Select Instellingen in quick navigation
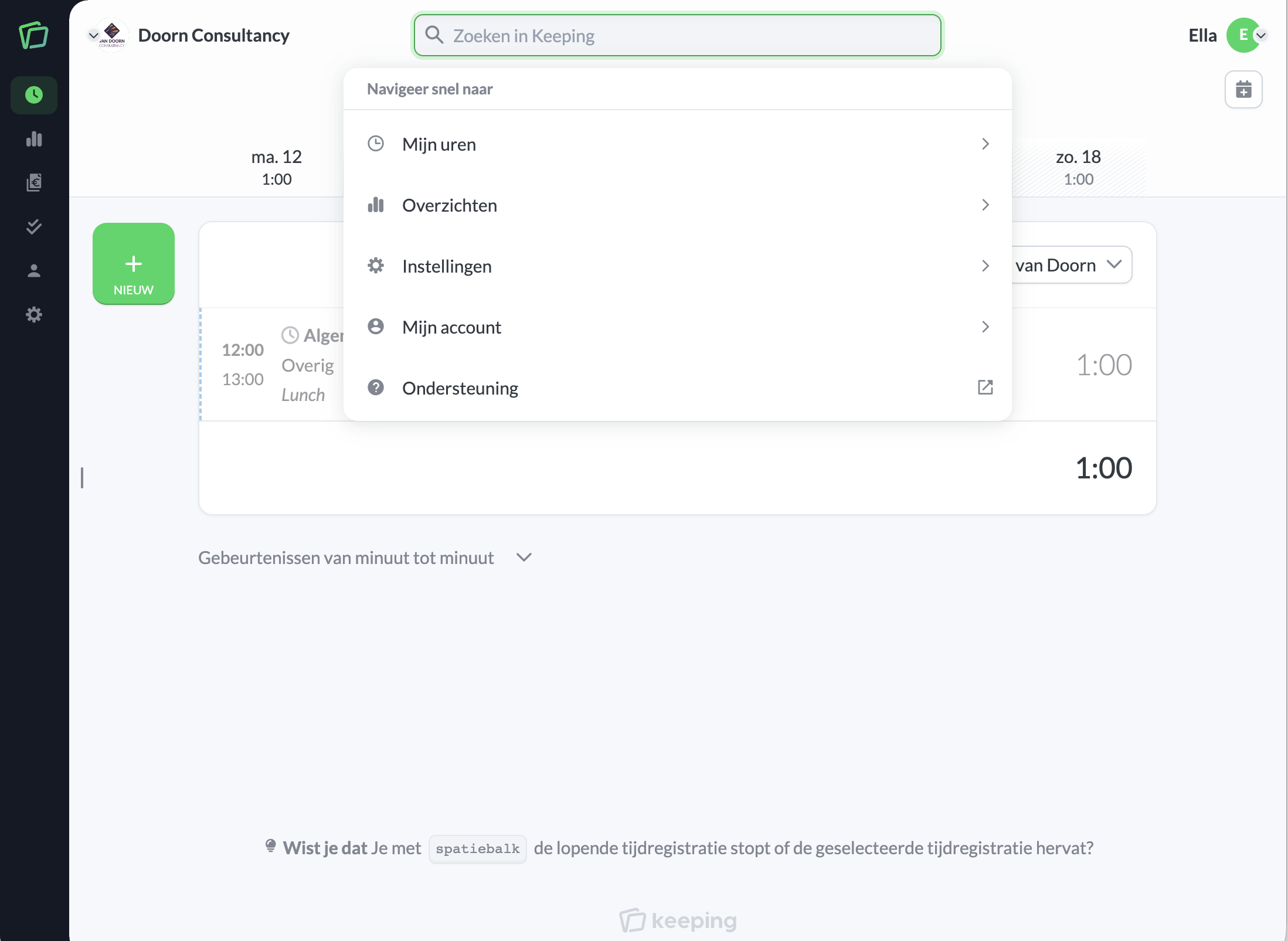Screen dimensions: 1288x941 point(678,266)
